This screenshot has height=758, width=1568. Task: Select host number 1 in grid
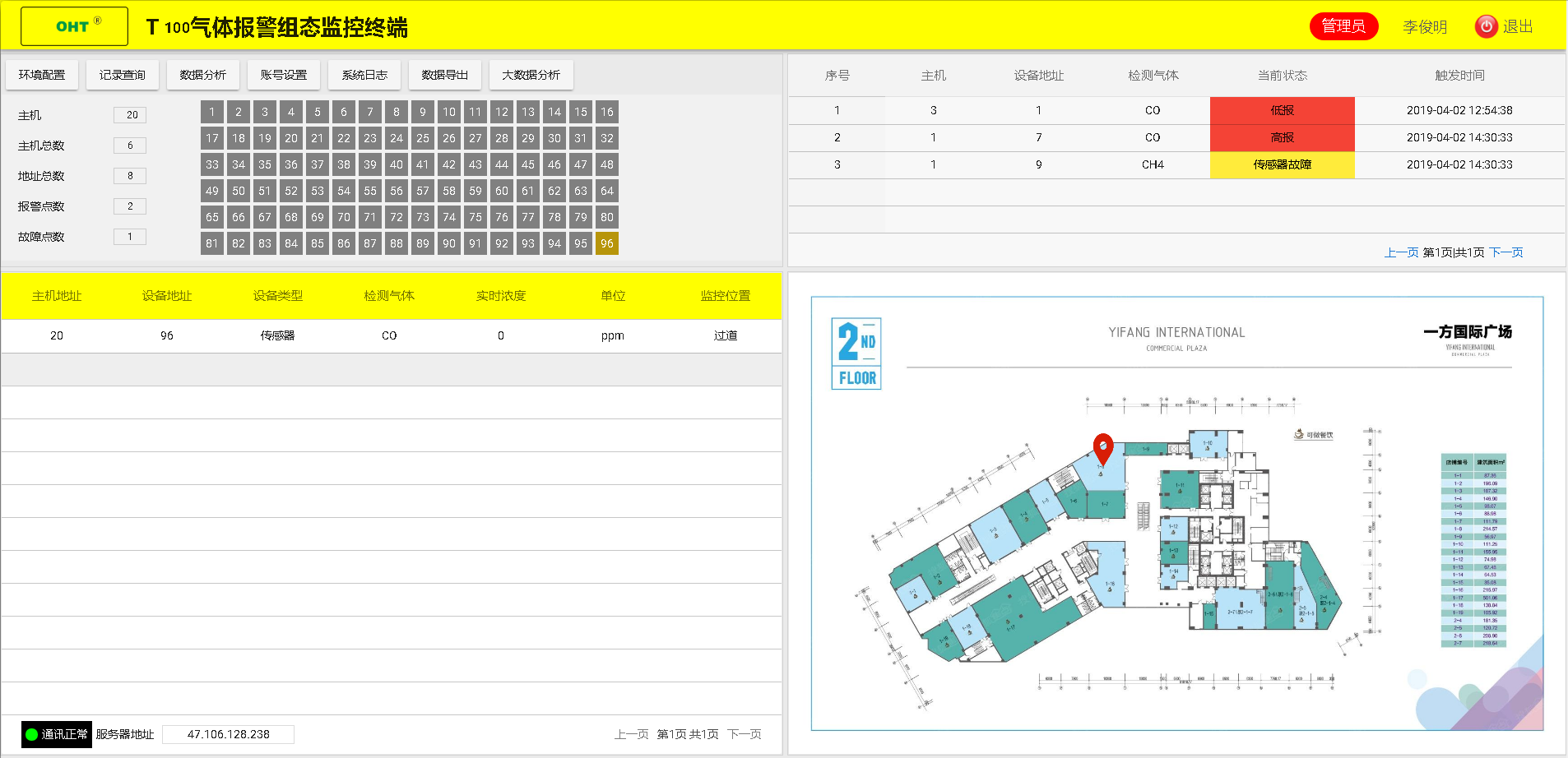tap(212, 112)
